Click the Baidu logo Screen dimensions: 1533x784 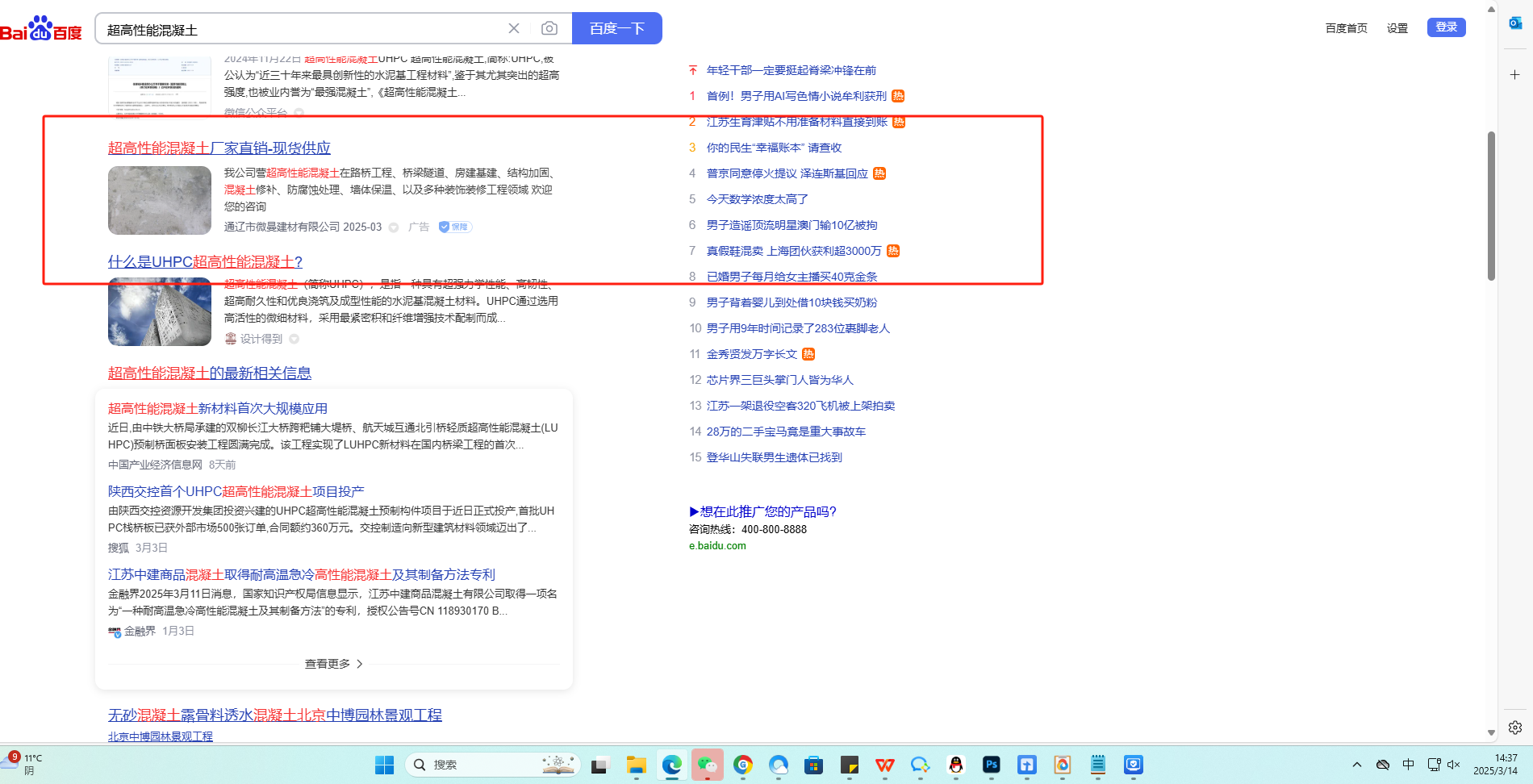pos(40,29)
